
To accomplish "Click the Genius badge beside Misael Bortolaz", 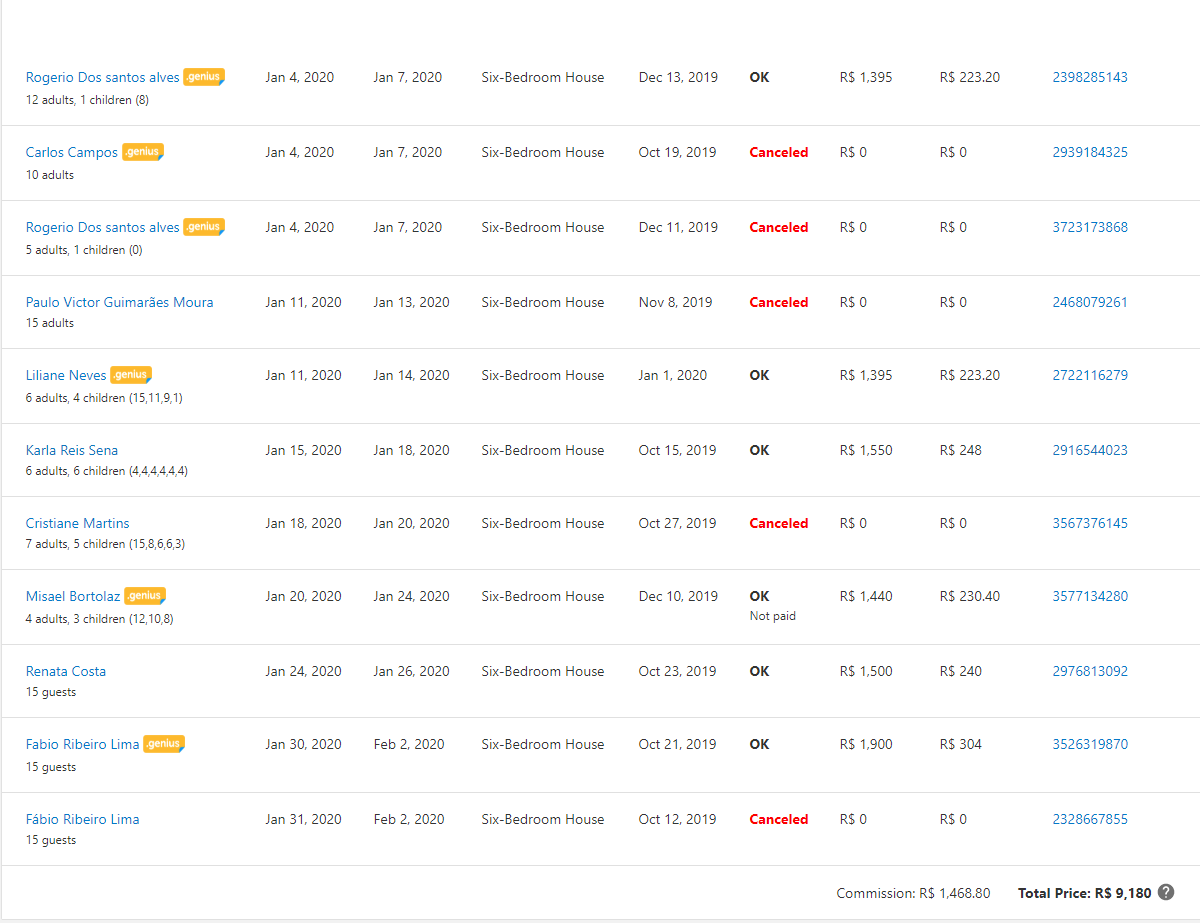I will 145,596.
